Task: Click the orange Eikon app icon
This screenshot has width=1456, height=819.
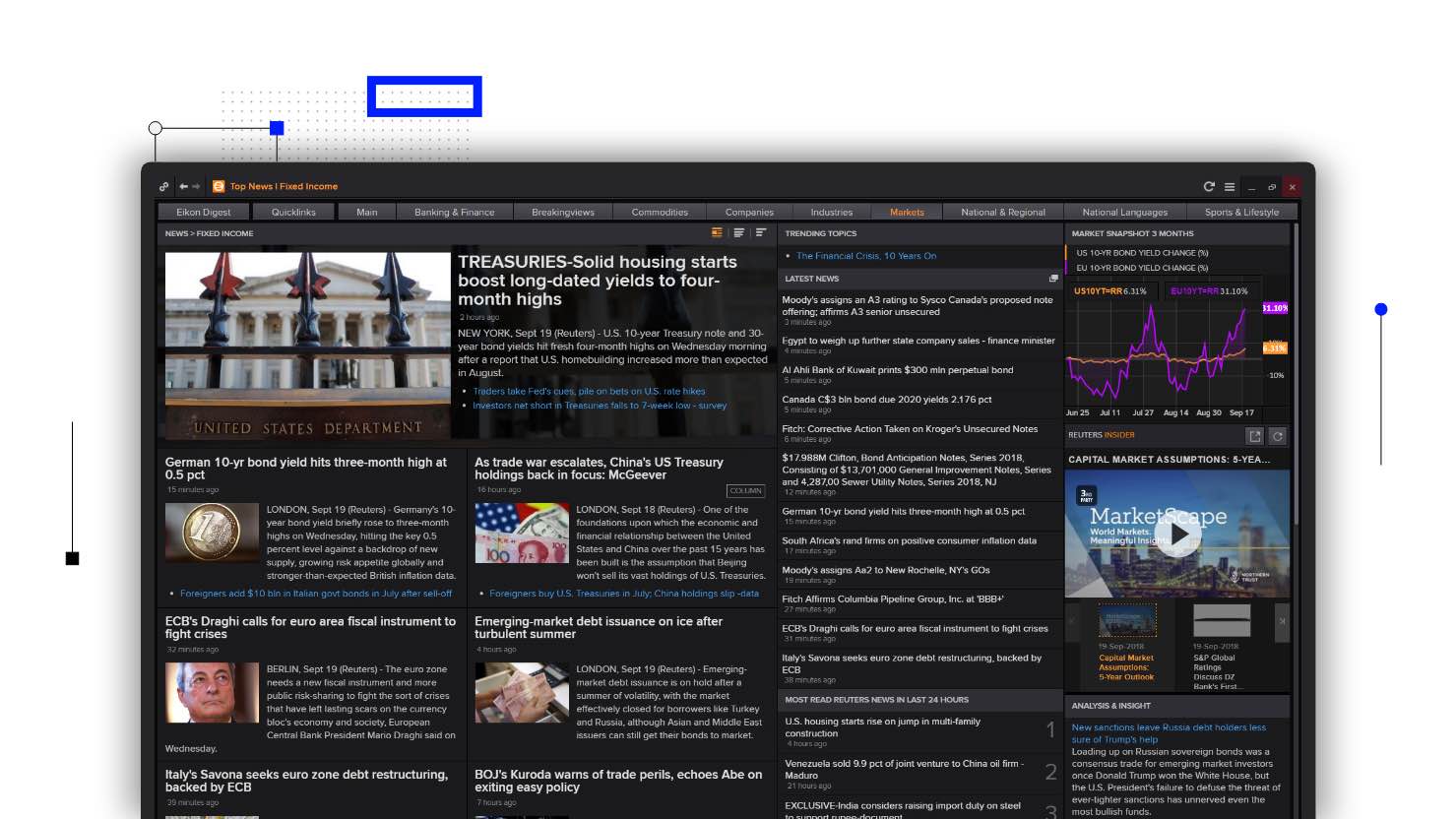Action: (x=219, y=186)
